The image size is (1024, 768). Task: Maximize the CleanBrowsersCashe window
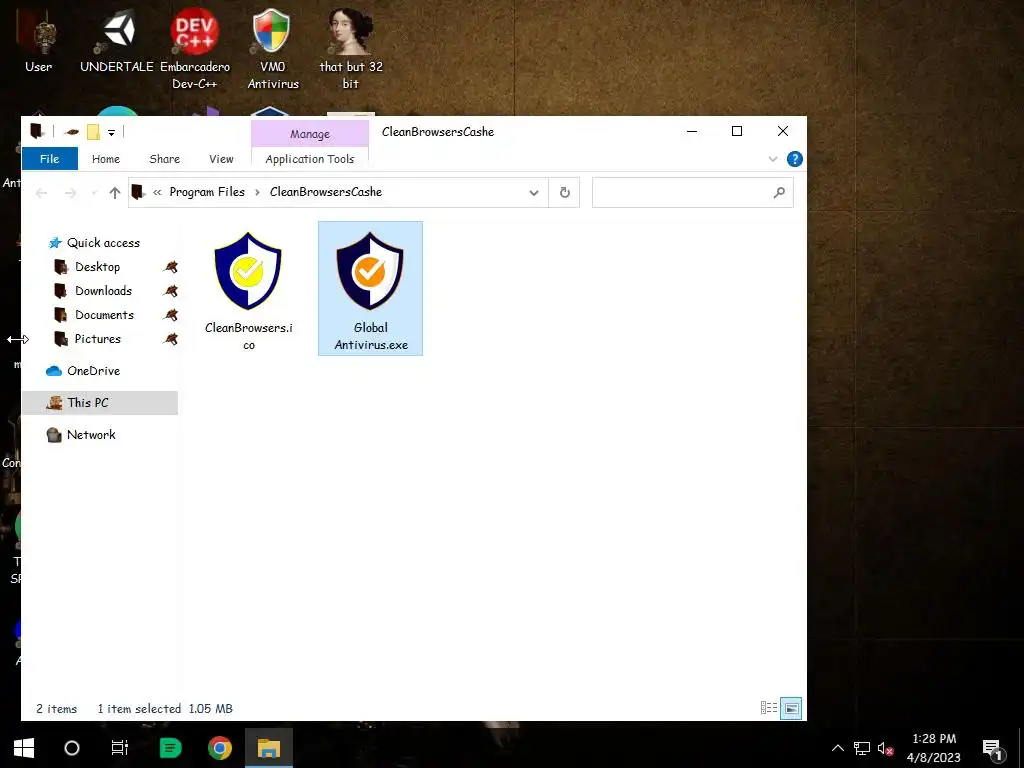pos(737,131)
